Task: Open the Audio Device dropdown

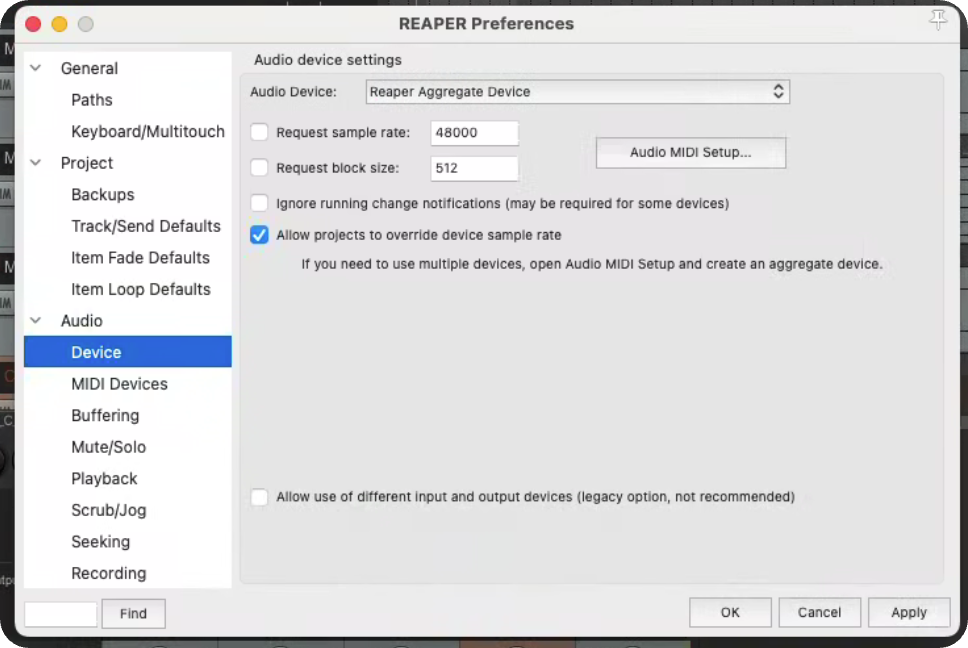Action: click(x=577, y=91)
